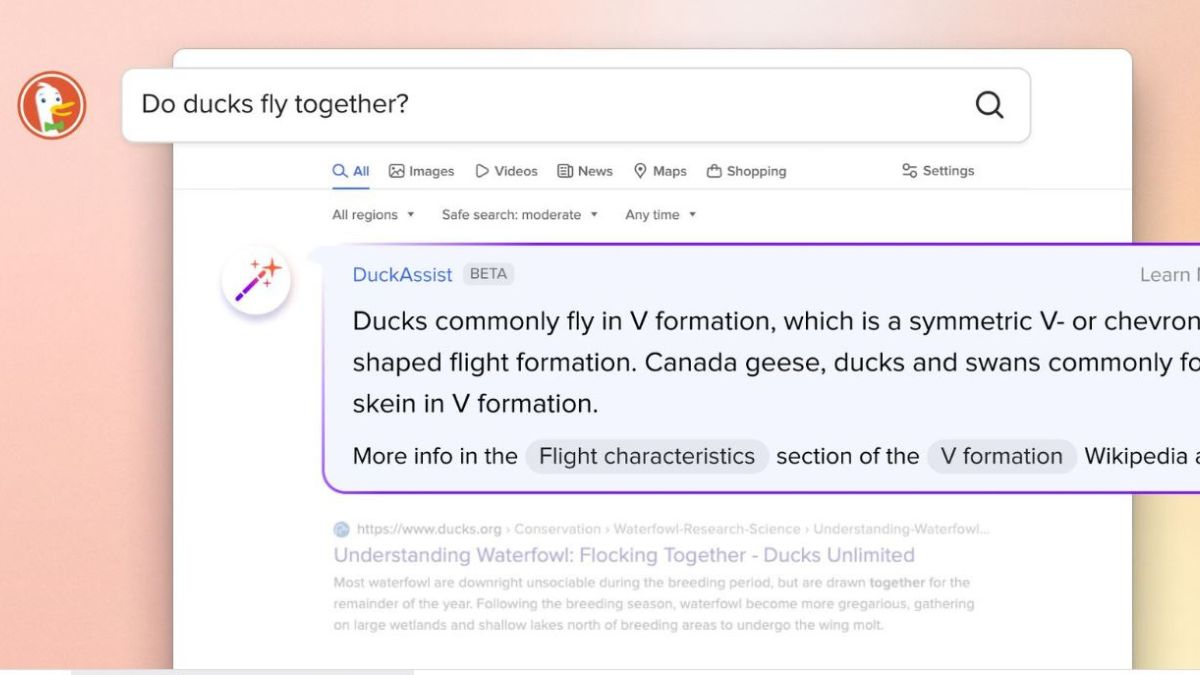Open the Settings controls
This screenshot has width=1200, height=675.
(937, 170)
